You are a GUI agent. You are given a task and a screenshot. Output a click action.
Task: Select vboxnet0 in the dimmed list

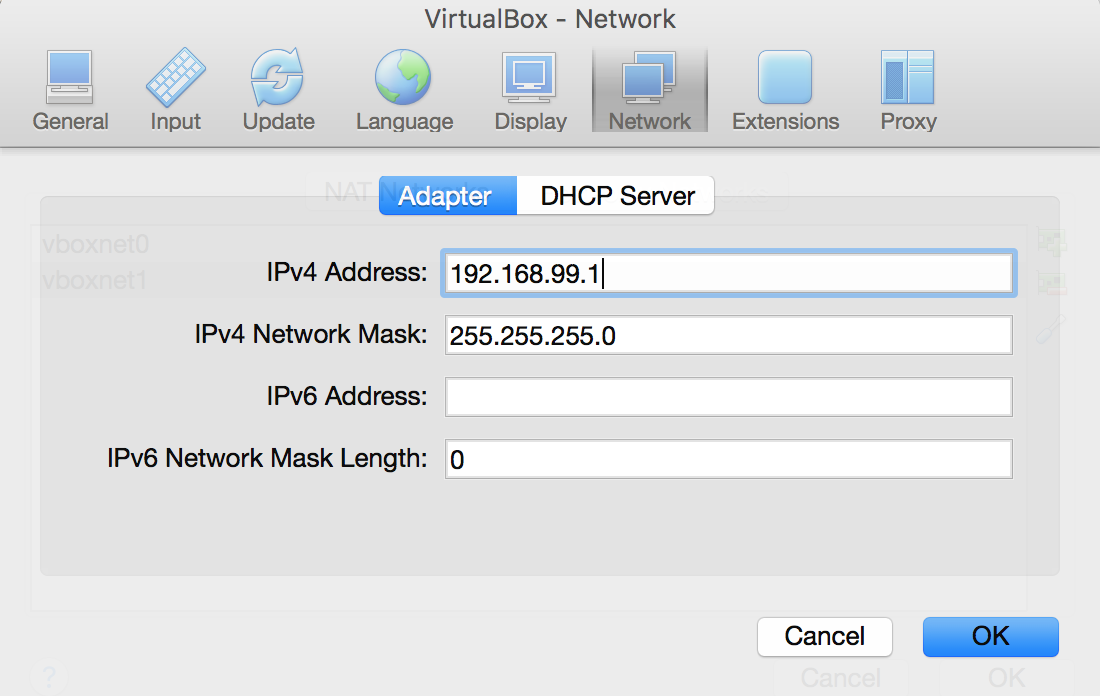[95, 244]
